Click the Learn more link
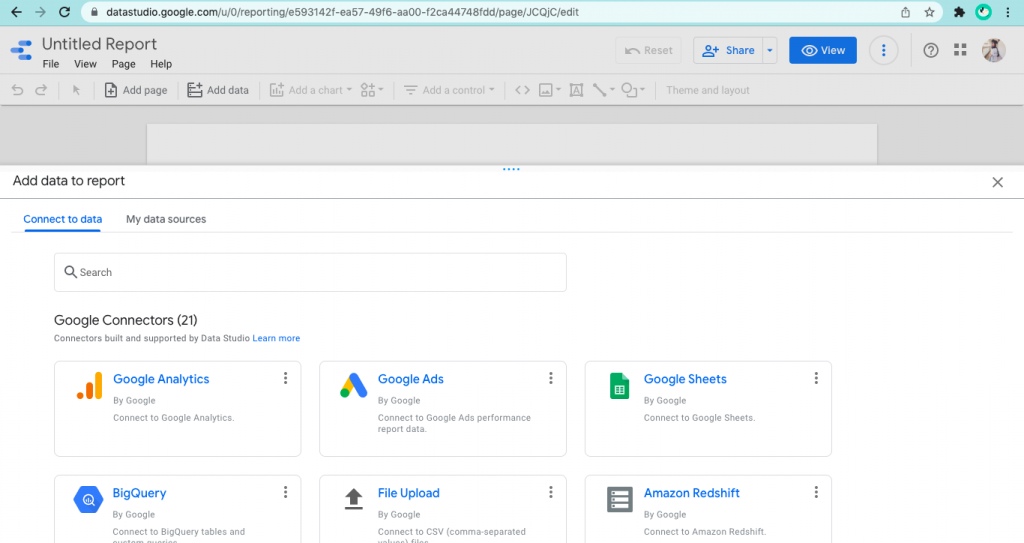Viewport: 1024px width, 543px height. coord(276,338)
